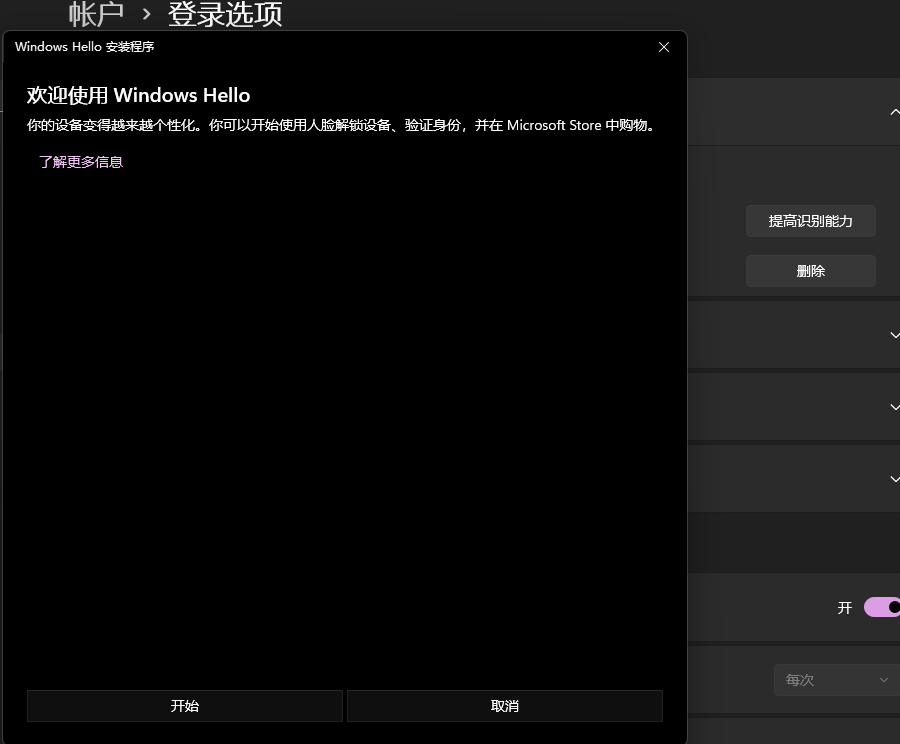Click the 欢迎使用 Windows Hello heading
This screenshot has height=744, width=900.
point(138,95)
